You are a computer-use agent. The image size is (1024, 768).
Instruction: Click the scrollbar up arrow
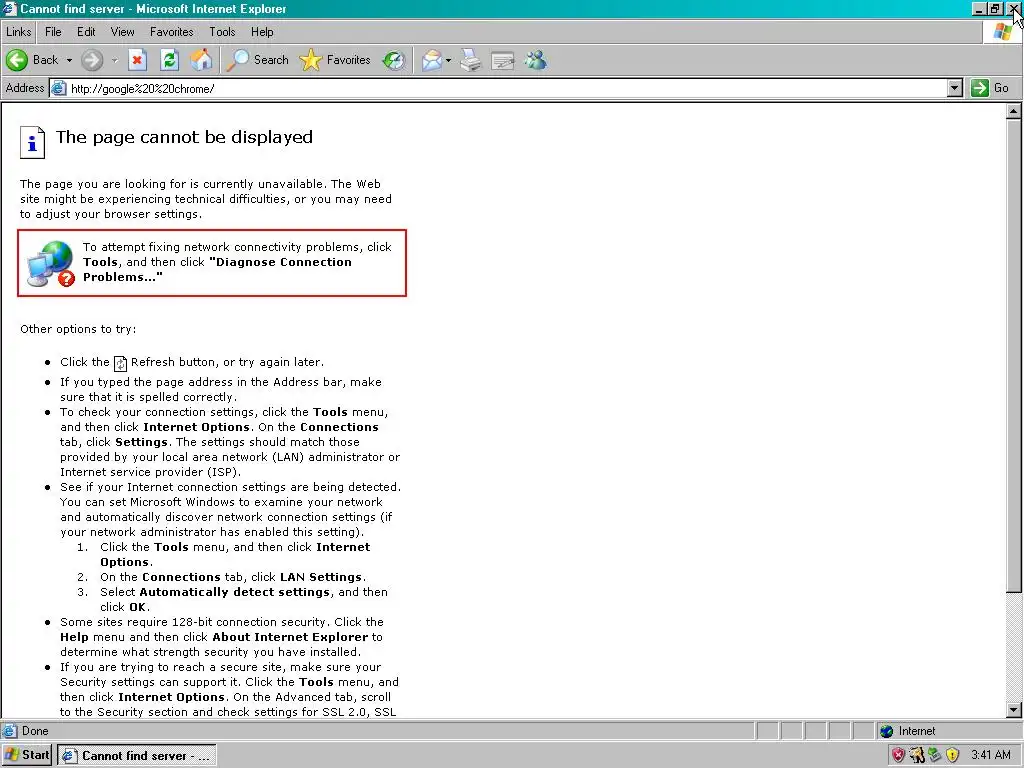pos(1014,112)
